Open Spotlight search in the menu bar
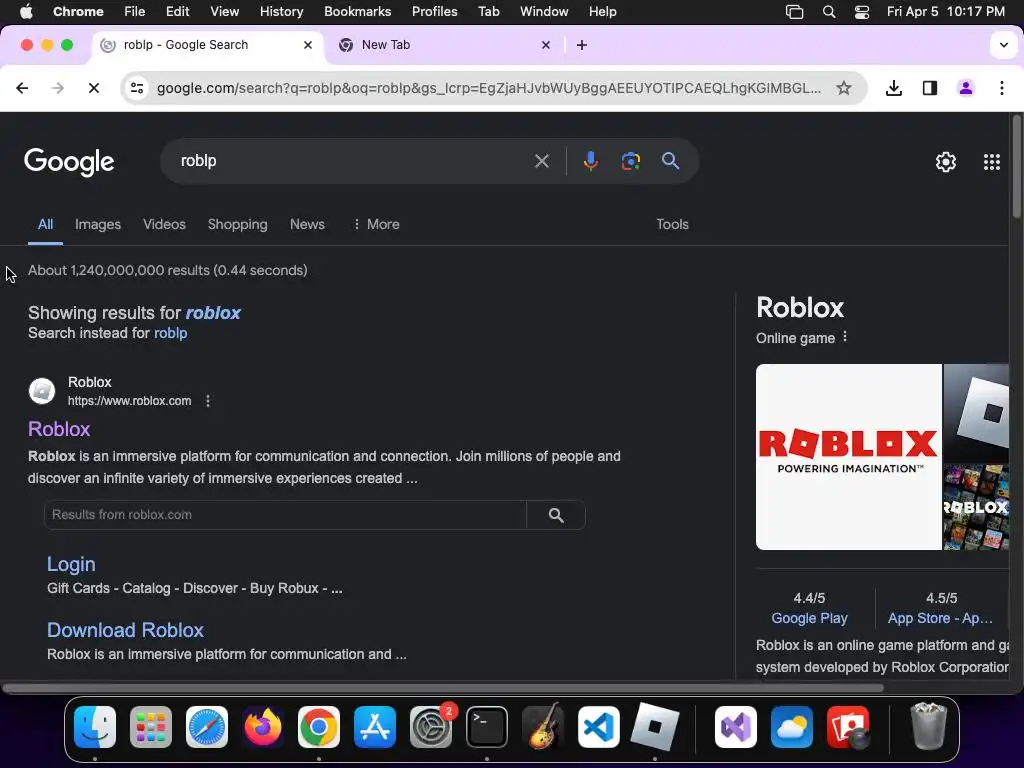 point(829,12)
